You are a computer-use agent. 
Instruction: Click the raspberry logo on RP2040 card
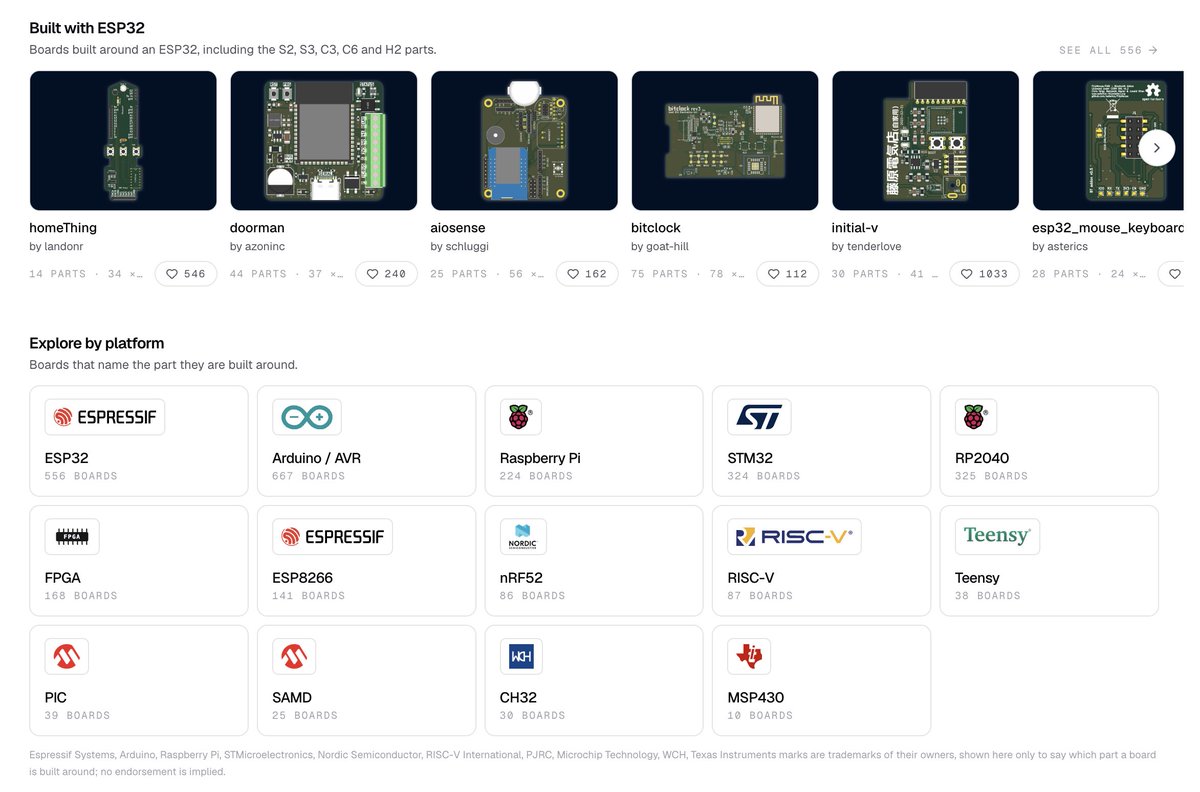[976, 417]
